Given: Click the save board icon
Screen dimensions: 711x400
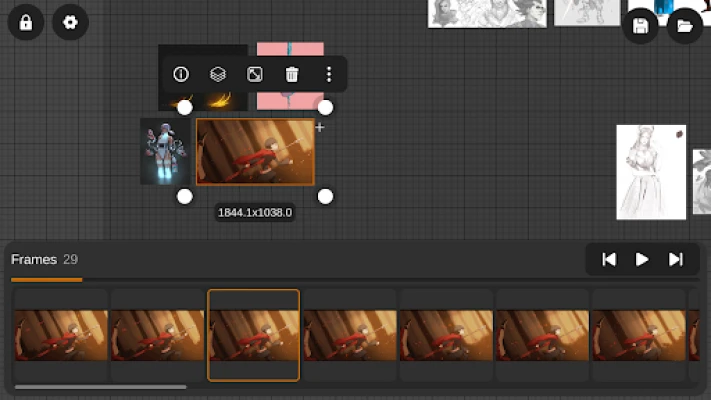Looking at the screenshot, I should [641, 26].
